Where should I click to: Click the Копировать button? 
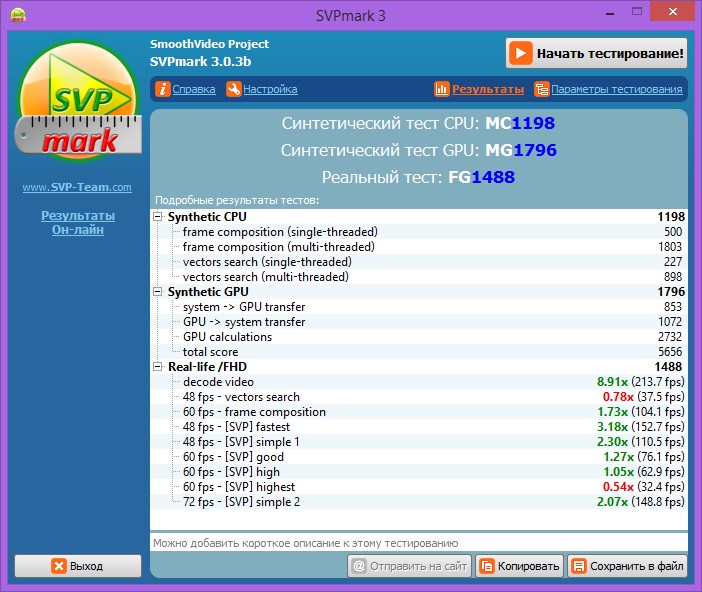point(519,566)
